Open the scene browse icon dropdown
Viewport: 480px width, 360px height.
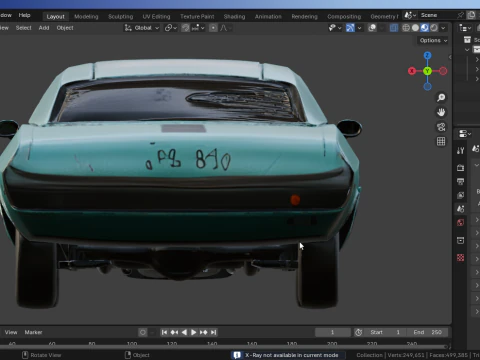pos(410,15)
